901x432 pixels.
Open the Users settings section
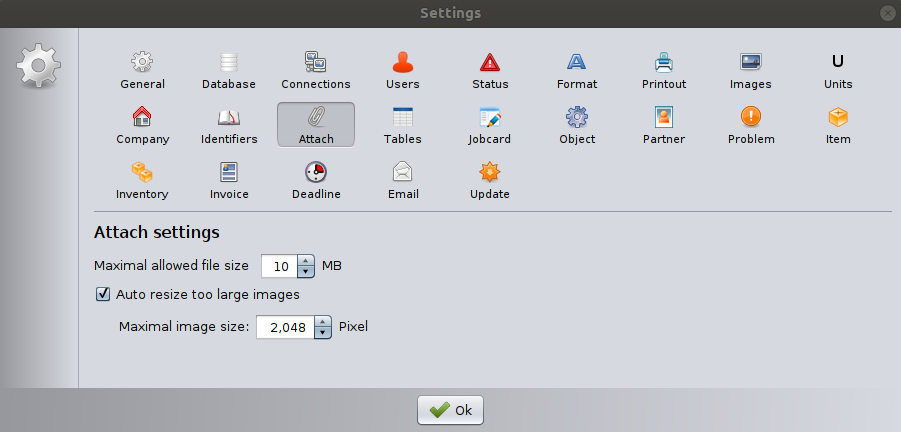point(402,71)
